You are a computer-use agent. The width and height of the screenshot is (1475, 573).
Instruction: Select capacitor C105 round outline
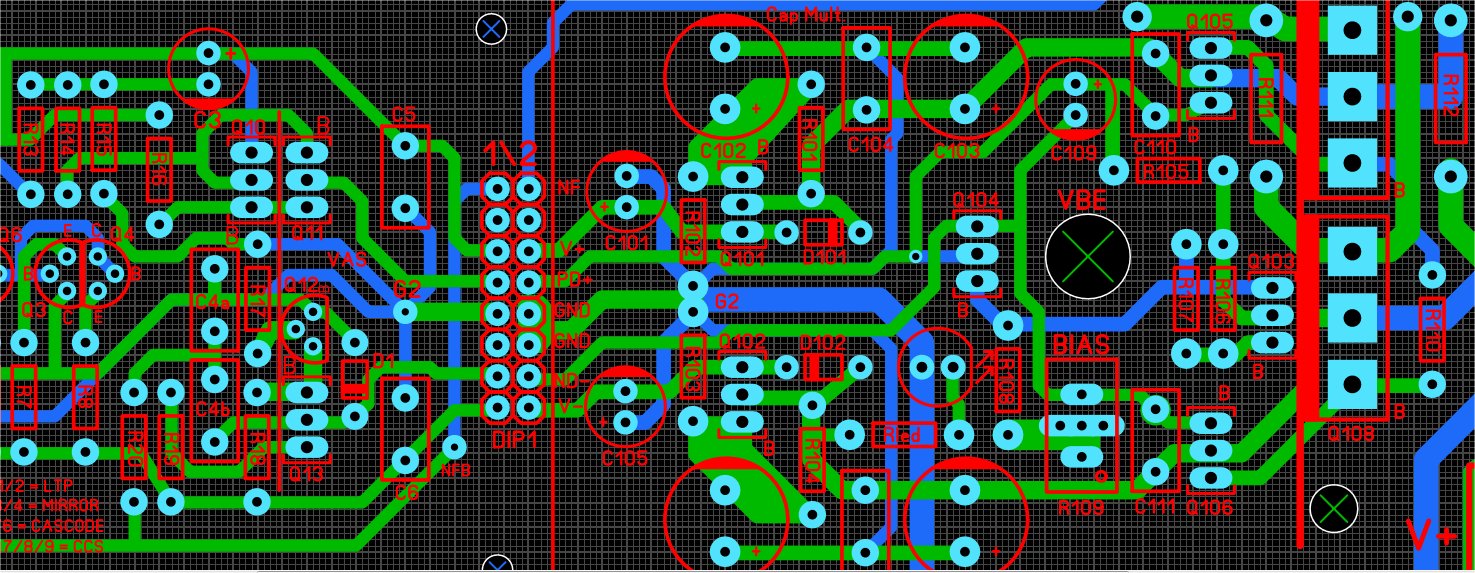(x=626, y=406)
